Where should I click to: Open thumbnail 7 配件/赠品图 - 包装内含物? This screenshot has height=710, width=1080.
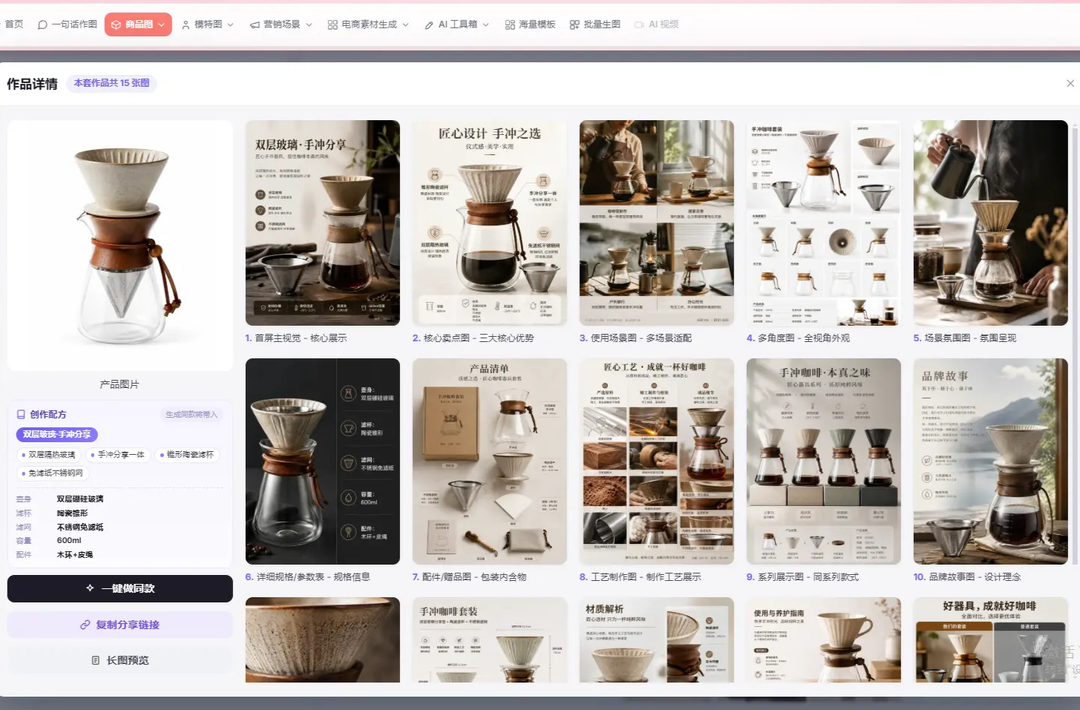pos(490,461)
